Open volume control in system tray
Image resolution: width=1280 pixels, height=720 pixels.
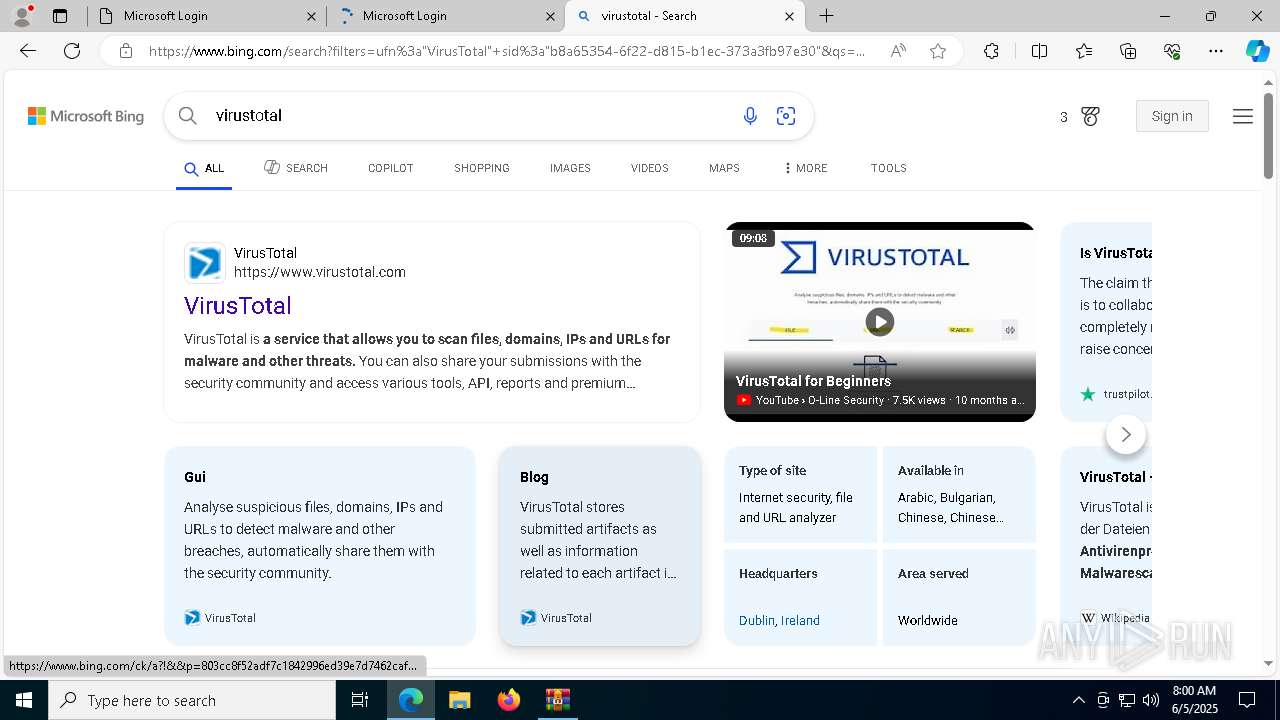point(1151,700)
